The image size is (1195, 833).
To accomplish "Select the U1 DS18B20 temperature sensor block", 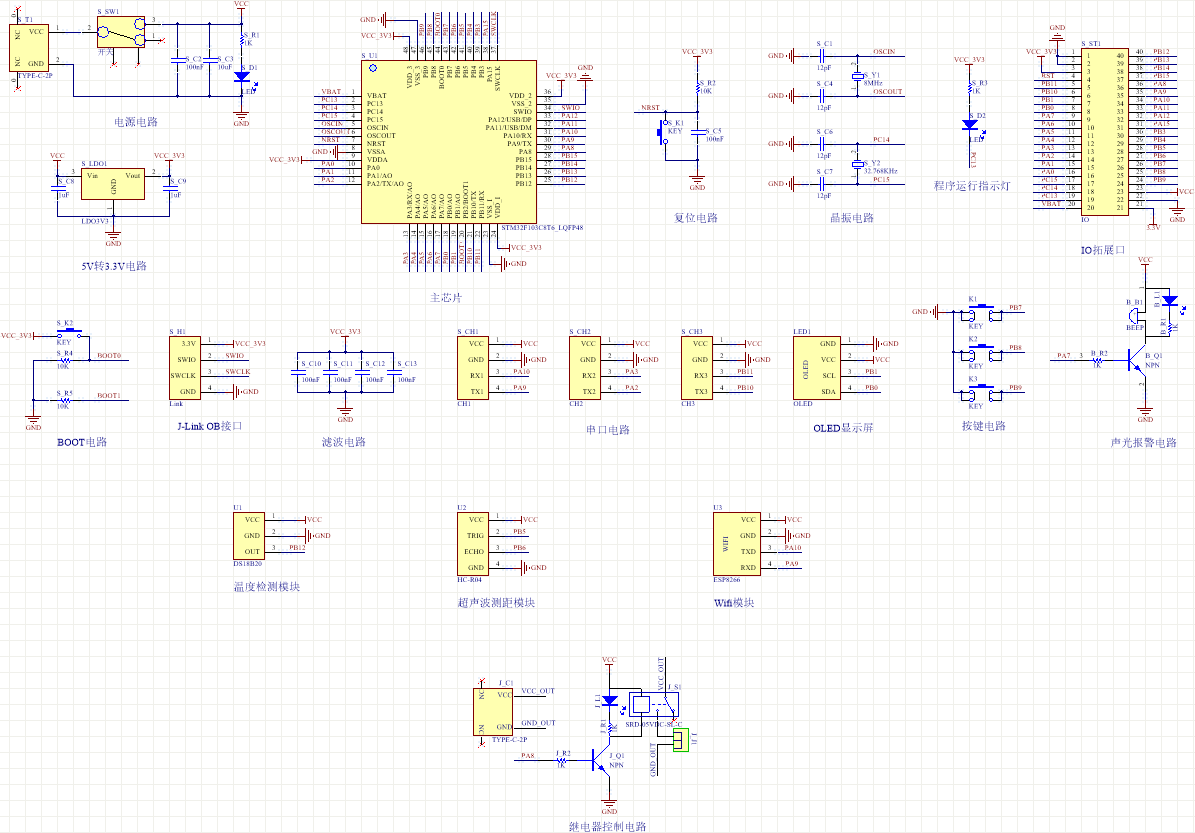I will pyautogui.click(x=249, y=536).
